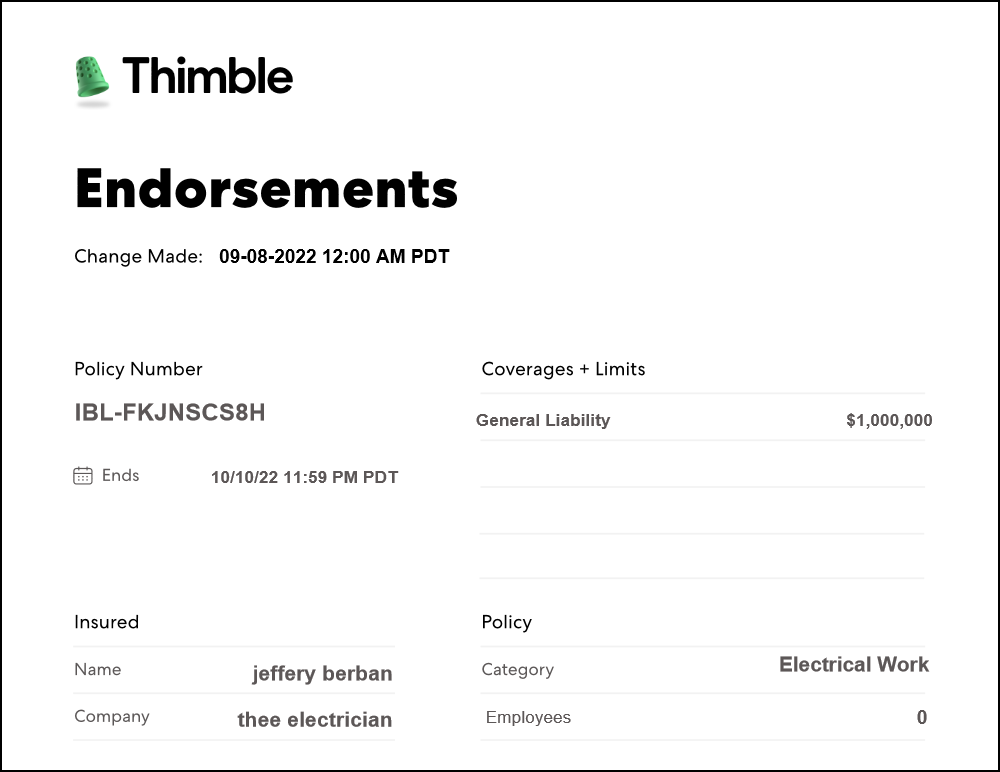The width and height of the screenshot is (1000, 772).
Task: Select the Electrical Work category value
Action: (x=854, y=665)
